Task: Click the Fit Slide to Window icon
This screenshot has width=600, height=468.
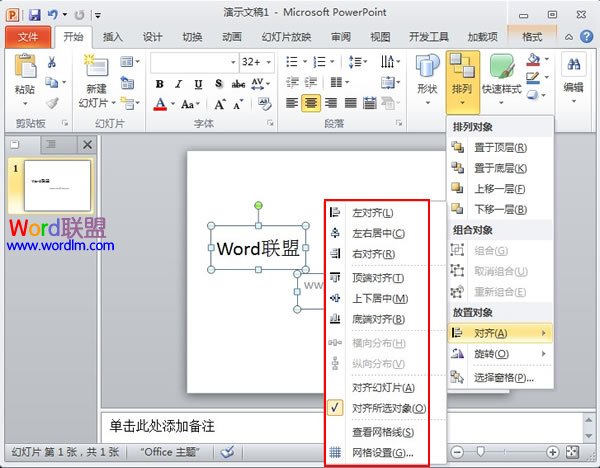Action: pyautogui.click(x=572, y=452)
